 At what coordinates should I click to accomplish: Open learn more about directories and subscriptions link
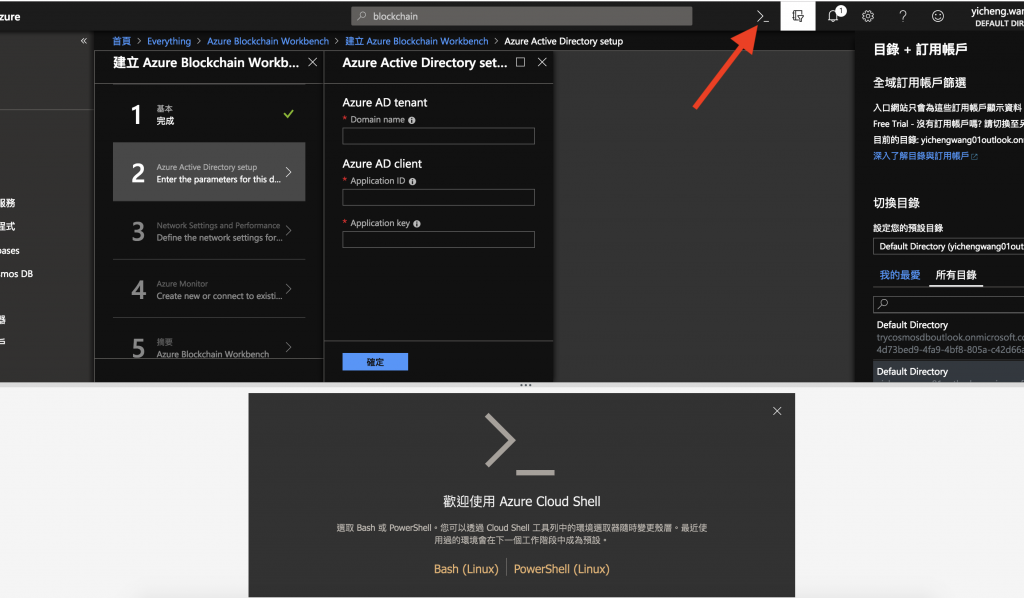[925, 156]
